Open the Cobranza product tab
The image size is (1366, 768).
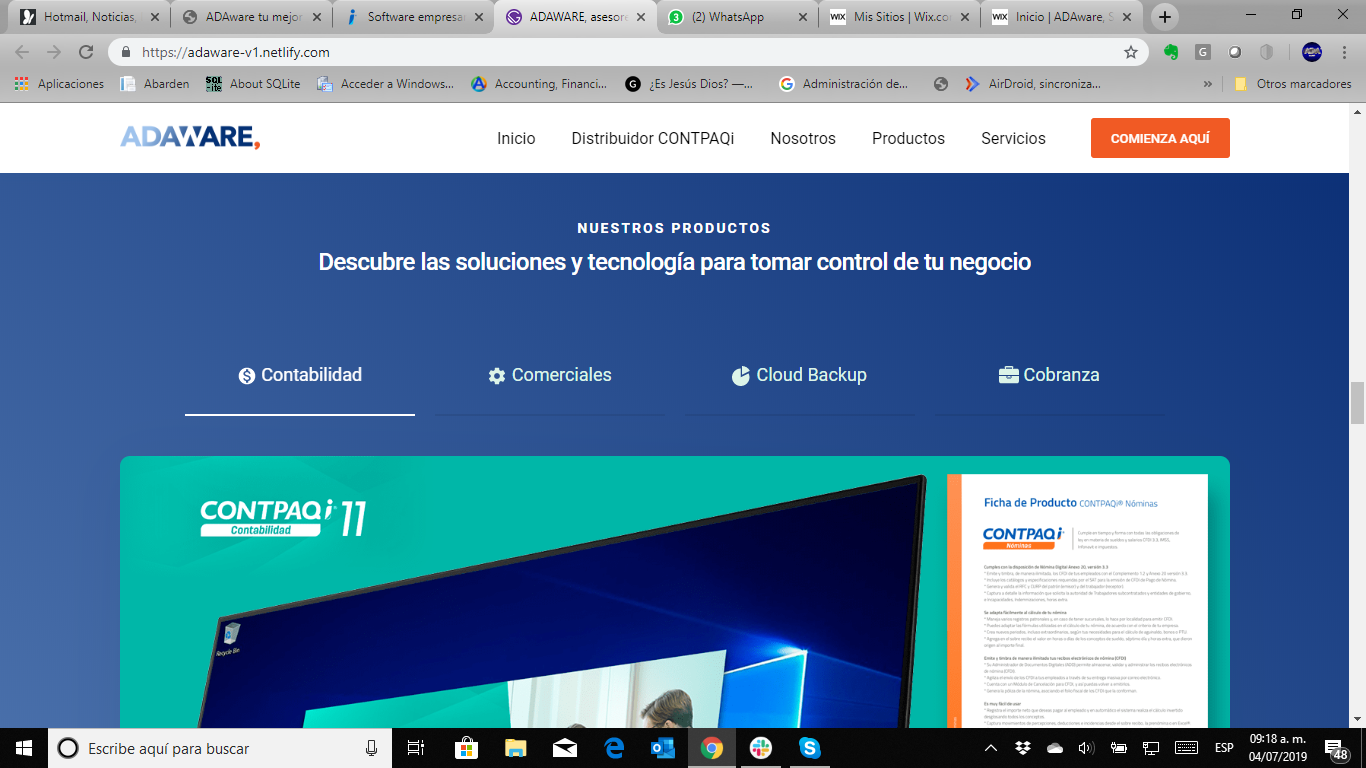pyautogui.click(x=1049, y=375)
